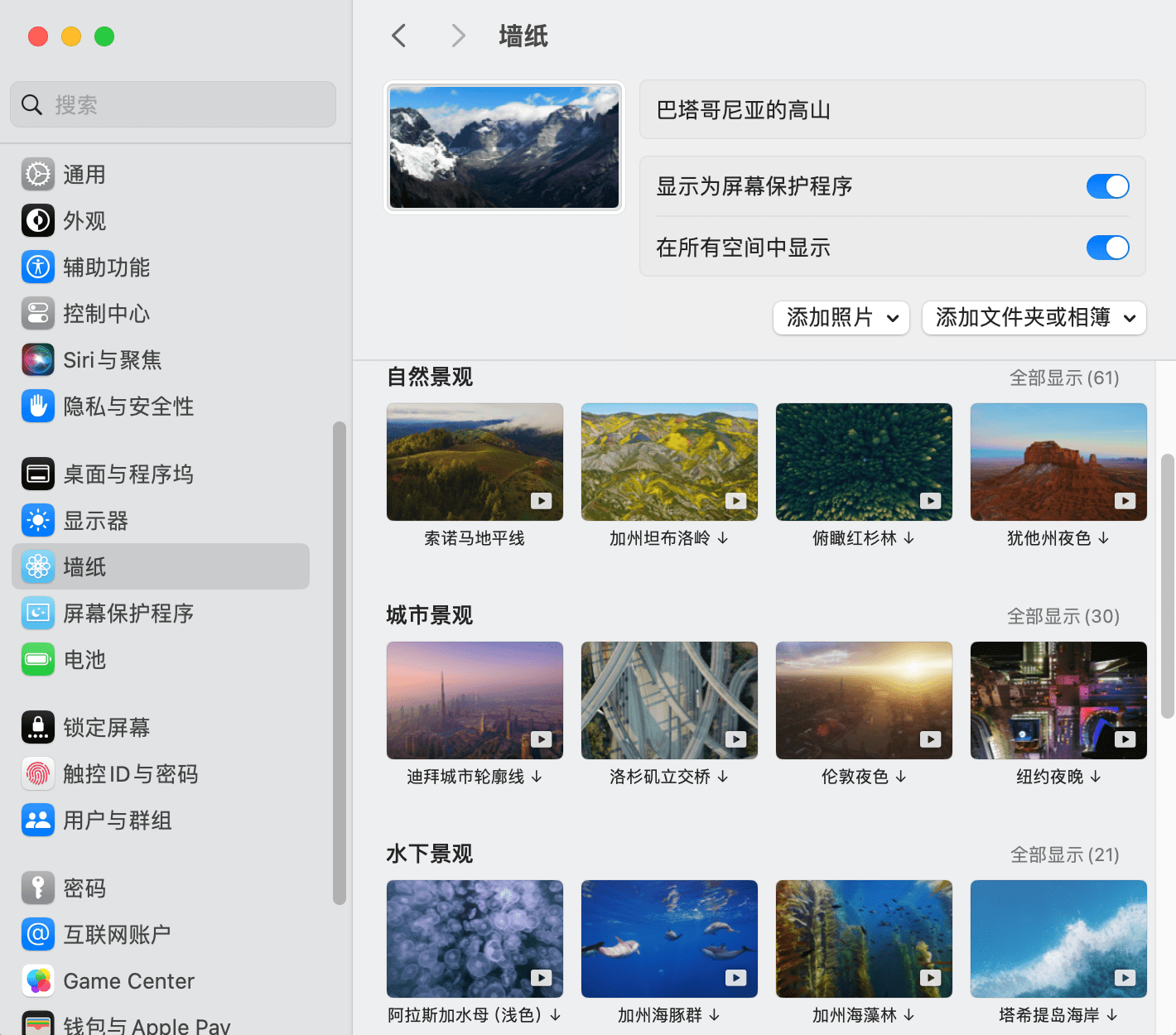Select the 隐私与安全性 hand icon
Viewport: 1176px width, 1035px height.
pos(38,407)
